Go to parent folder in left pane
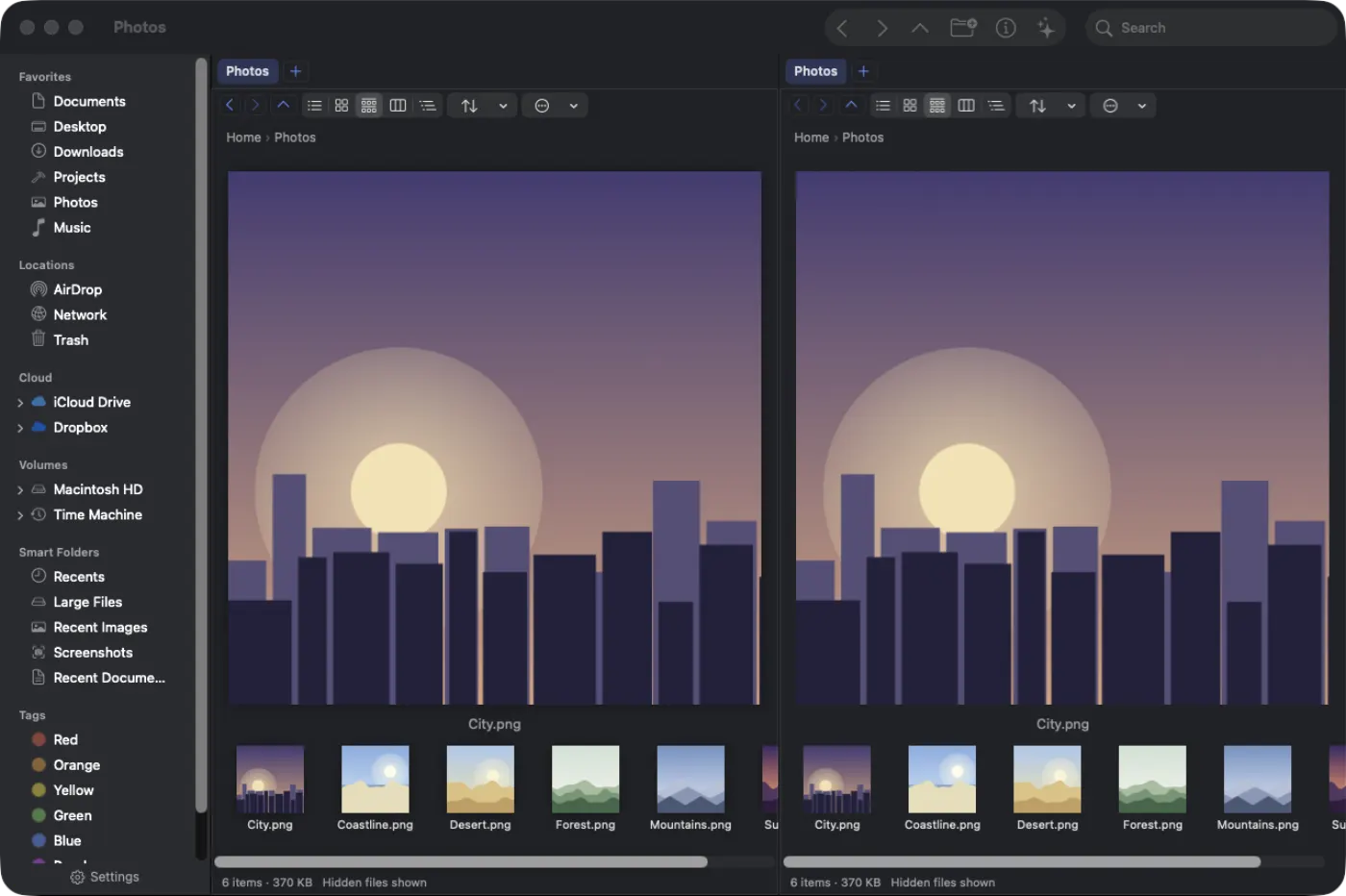This screenshot has height=896, width=1346. (284, 106)
